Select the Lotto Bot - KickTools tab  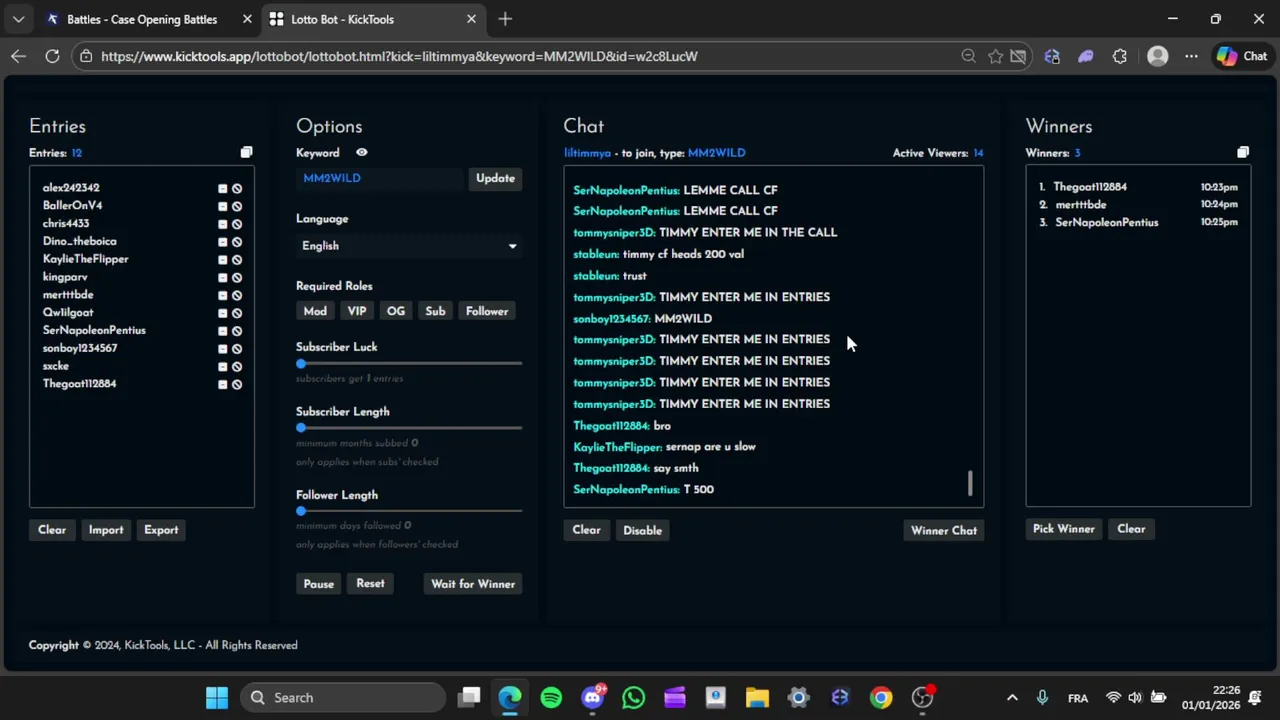tap(343, 19)
